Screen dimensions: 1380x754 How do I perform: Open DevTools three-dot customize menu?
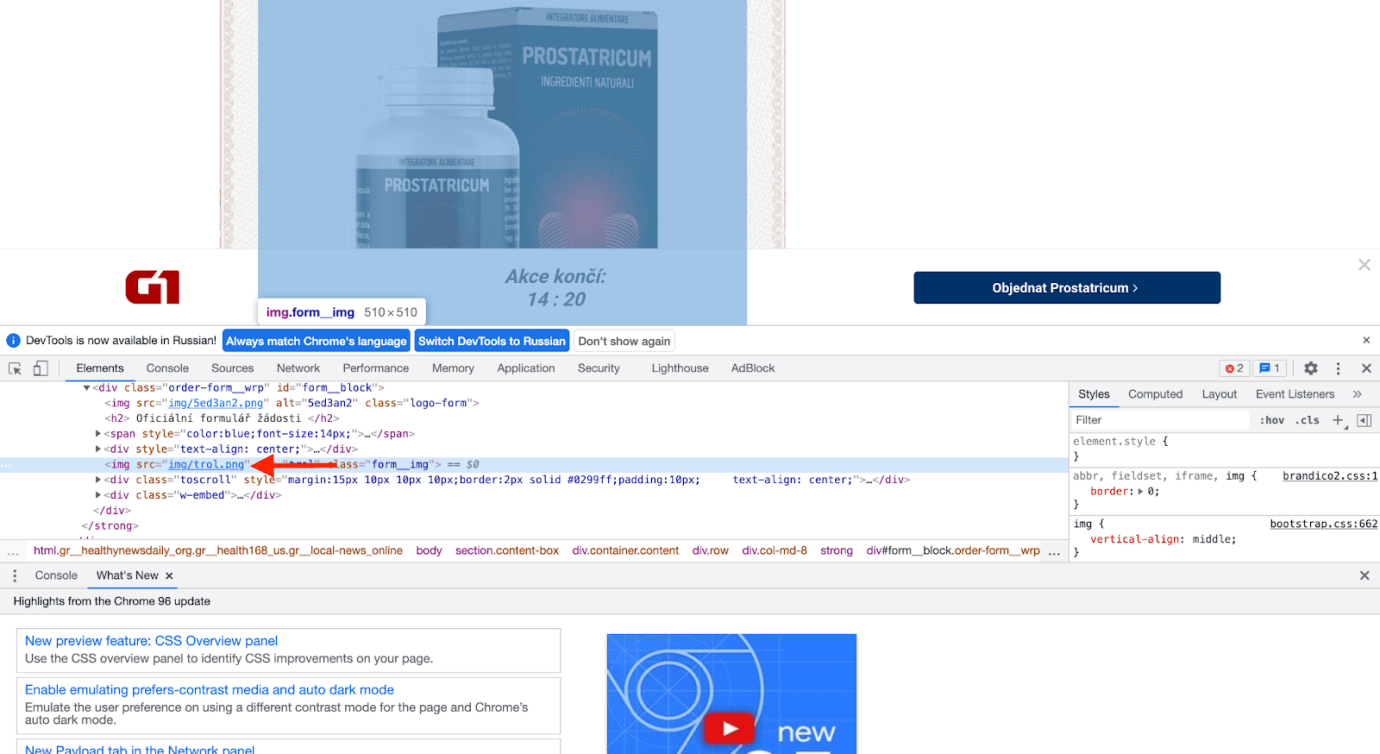point(1338,368)
